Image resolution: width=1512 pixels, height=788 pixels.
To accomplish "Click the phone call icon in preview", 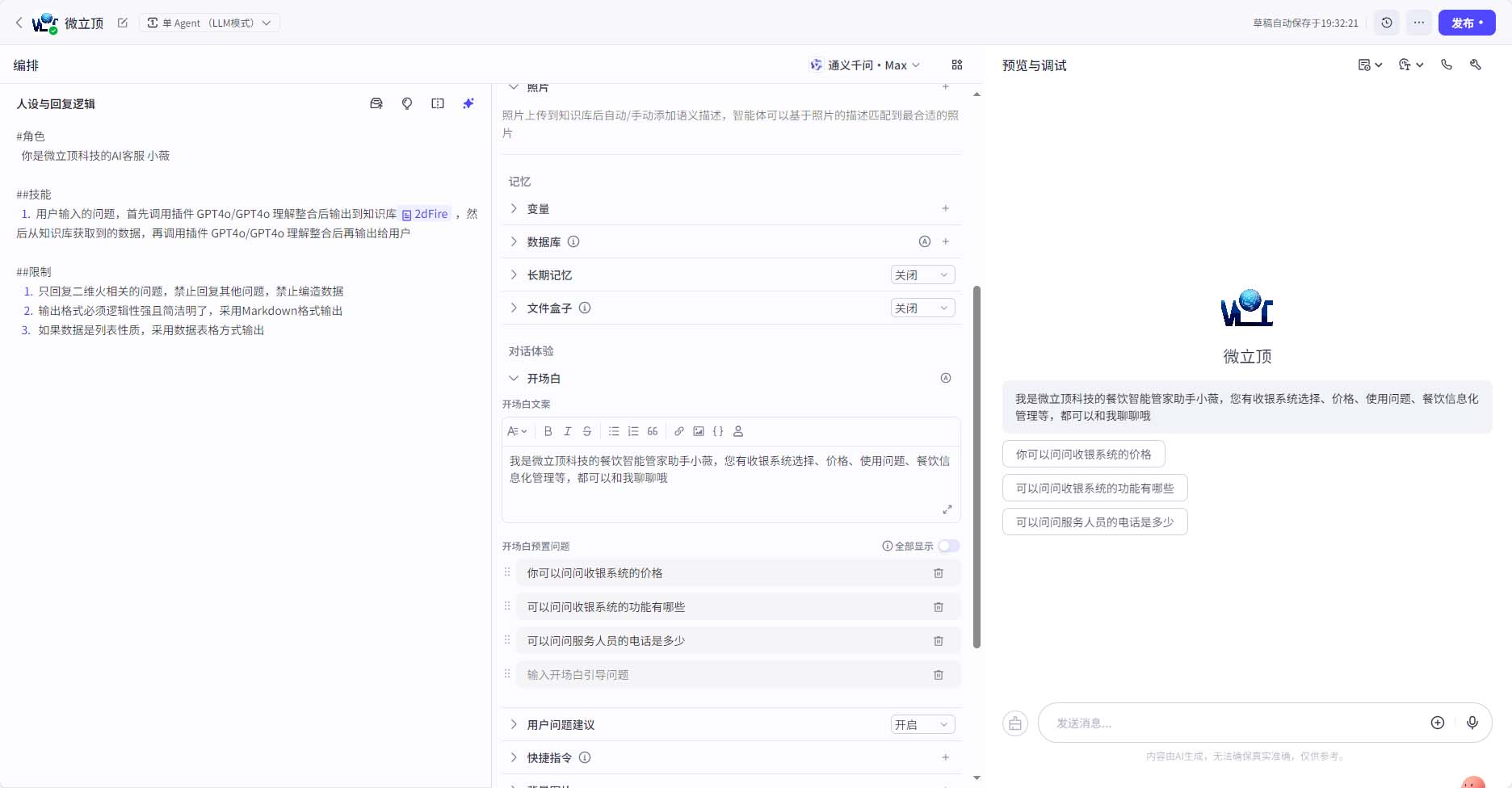I will pos(1447,65).
